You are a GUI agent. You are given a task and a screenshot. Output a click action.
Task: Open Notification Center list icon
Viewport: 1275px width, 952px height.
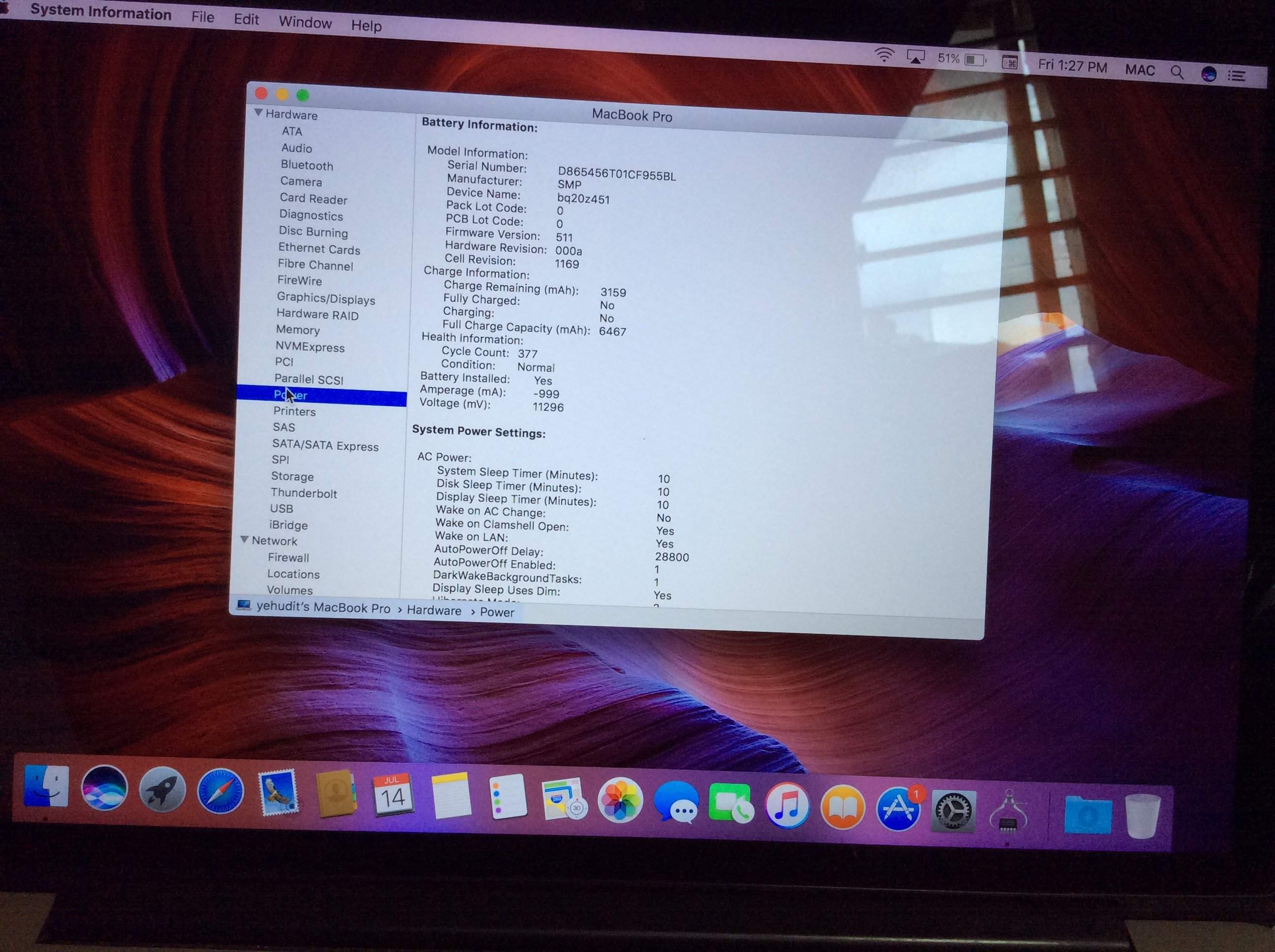(1236, 76)
